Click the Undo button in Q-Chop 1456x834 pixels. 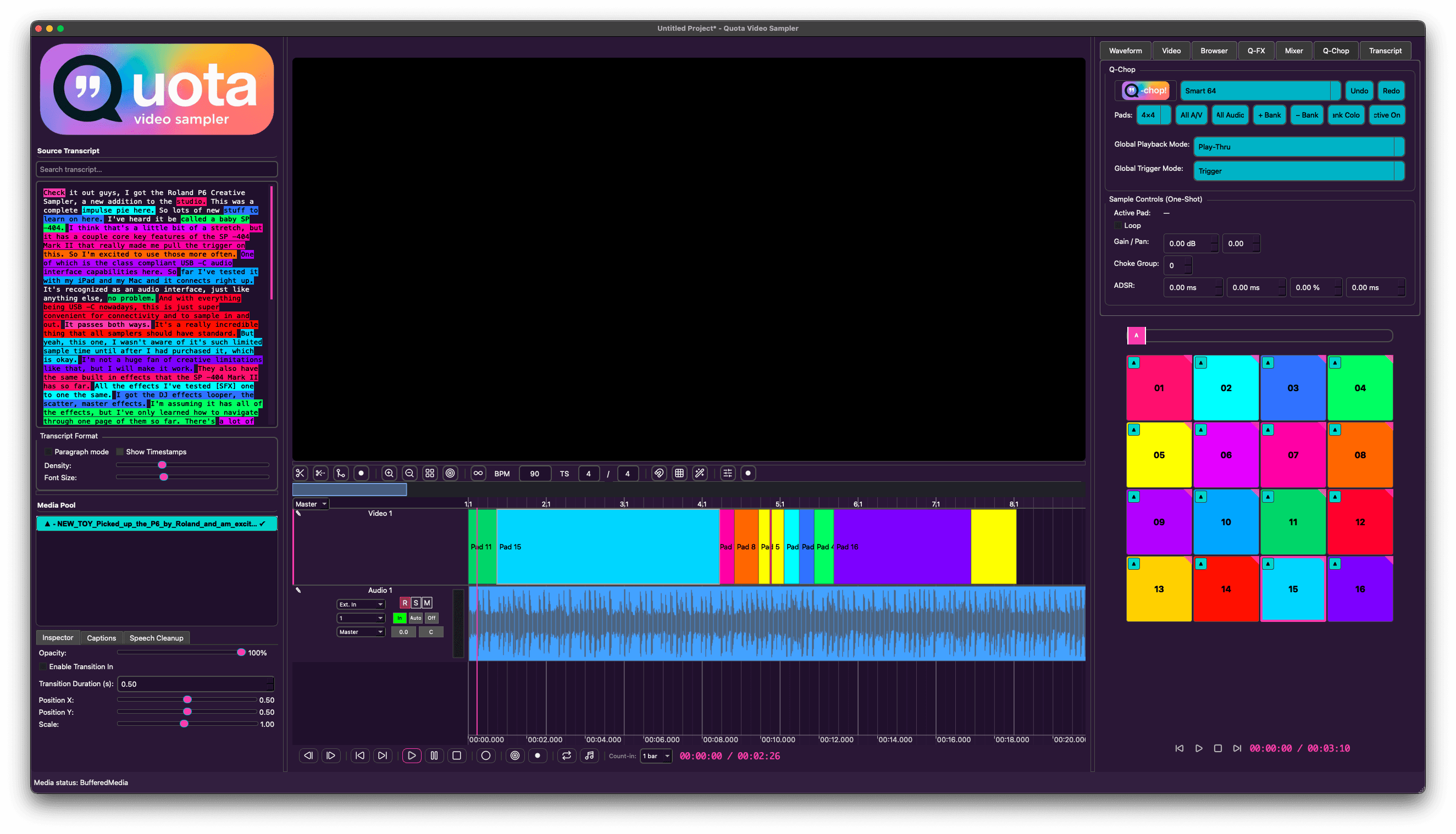[x=1359, y=91]
